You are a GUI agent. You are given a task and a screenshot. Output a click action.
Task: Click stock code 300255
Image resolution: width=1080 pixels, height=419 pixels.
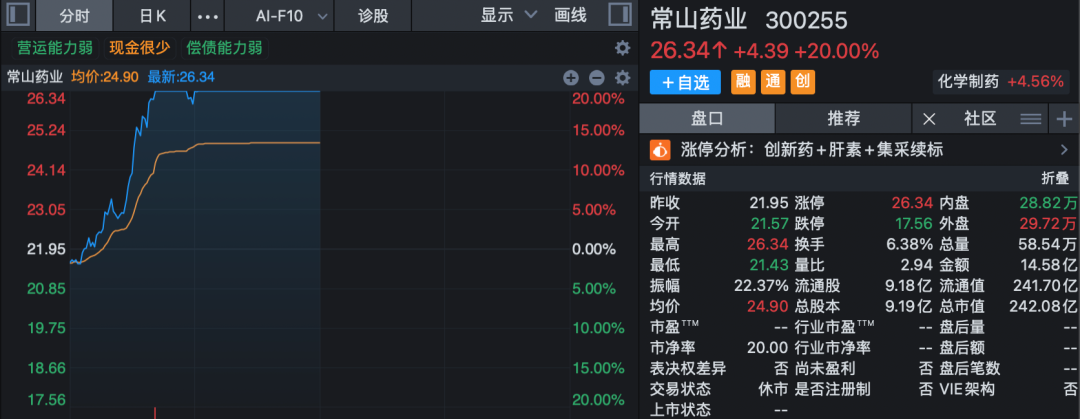[806, 21]
